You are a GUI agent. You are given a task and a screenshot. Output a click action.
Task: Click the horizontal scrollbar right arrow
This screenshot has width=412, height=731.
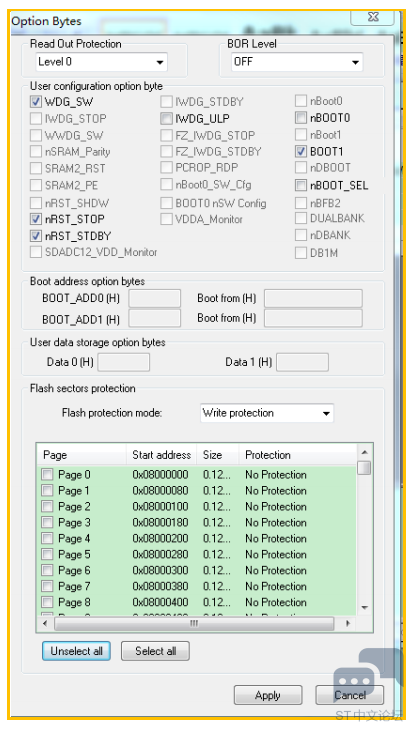(348, 623)
